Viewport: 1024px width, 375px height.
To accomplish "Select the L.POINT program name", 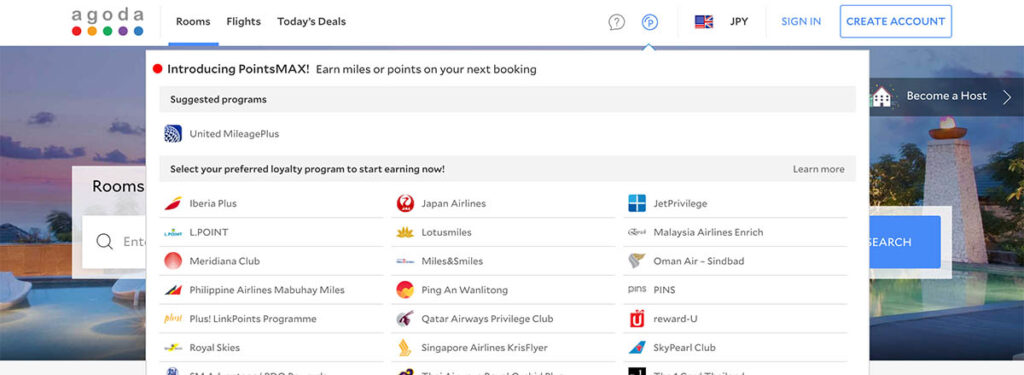I will point(208,233).
